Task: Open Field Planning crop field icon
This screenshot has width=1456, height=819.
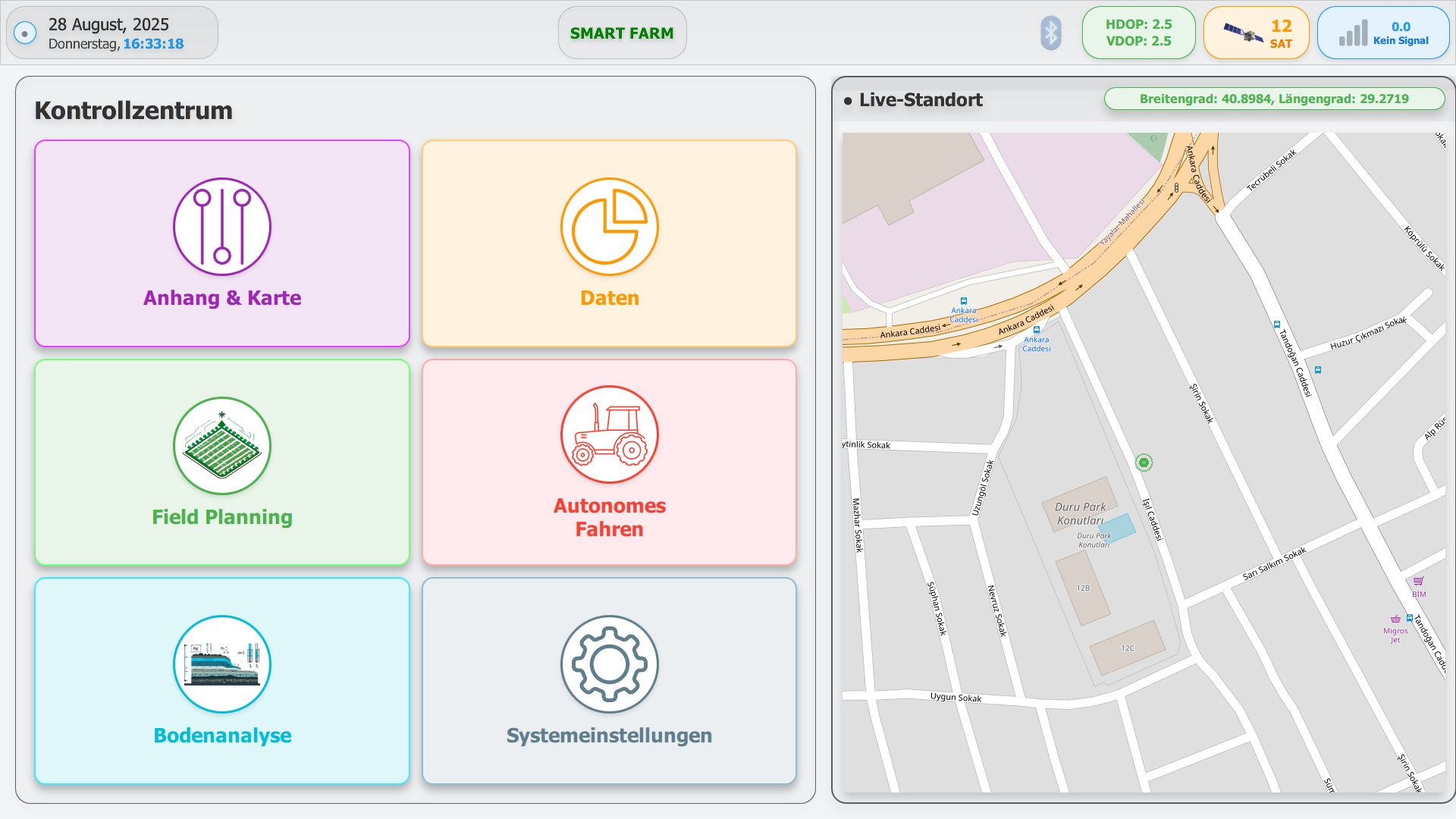Action: coord(222,446)
